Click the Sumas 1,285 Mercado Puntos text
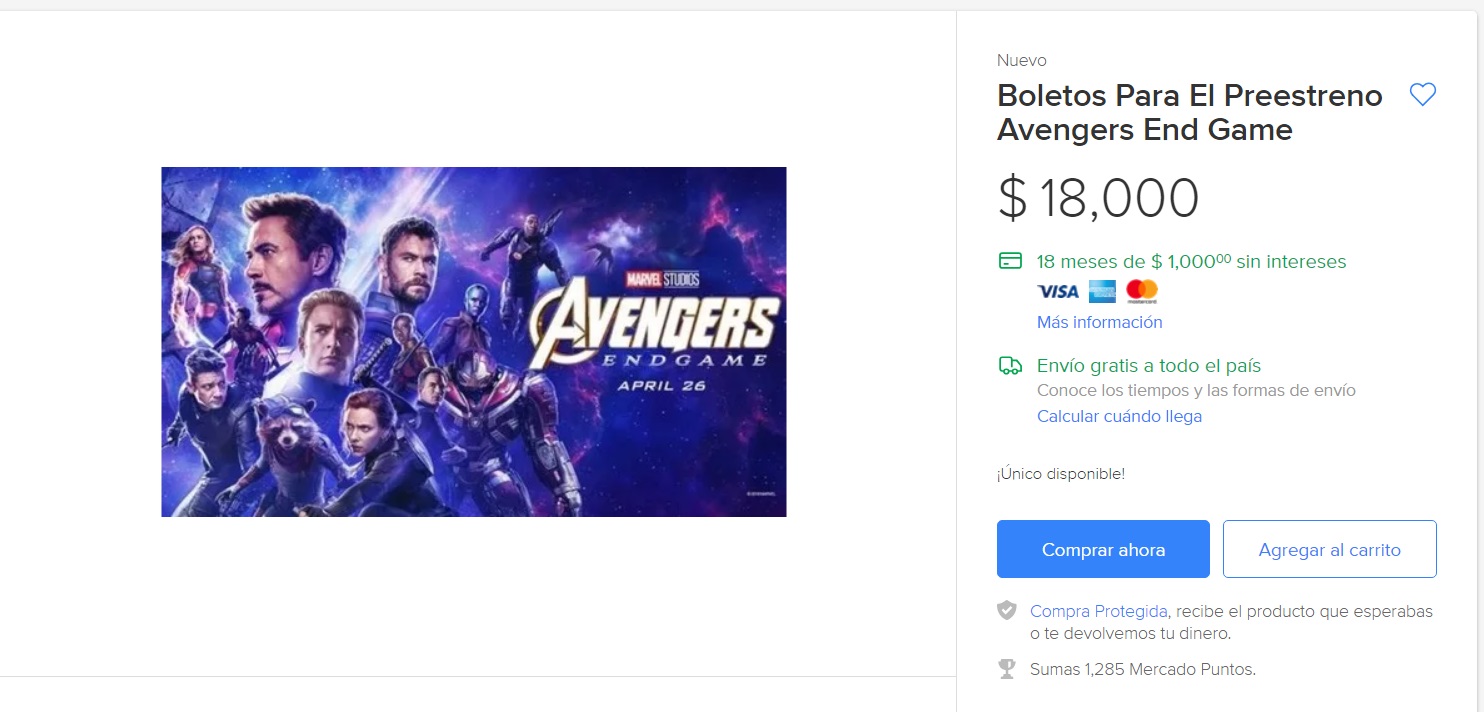Screen dimensions: 1484x712 pos(1142,669)
